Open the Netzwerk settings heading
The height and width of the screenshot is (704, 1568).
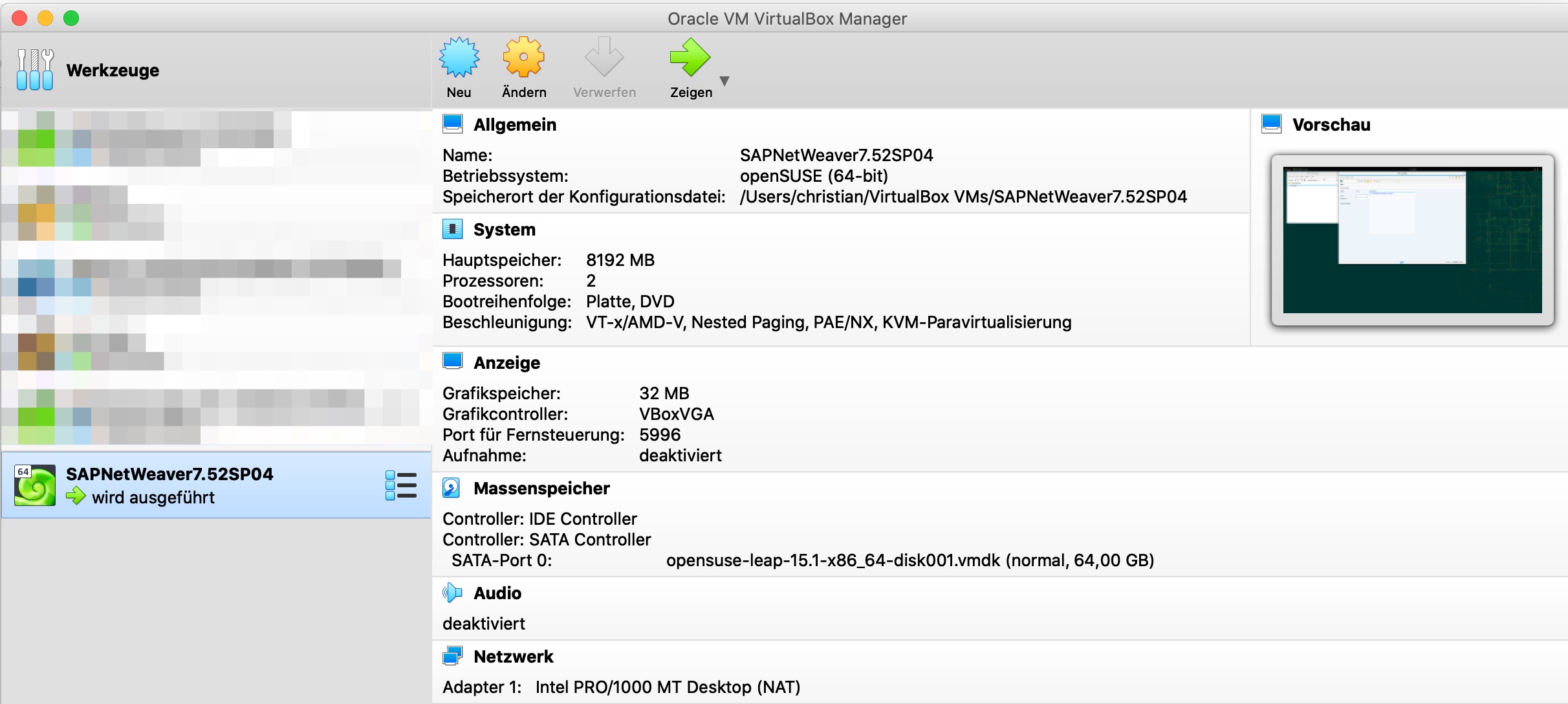(x=514, y=657)
